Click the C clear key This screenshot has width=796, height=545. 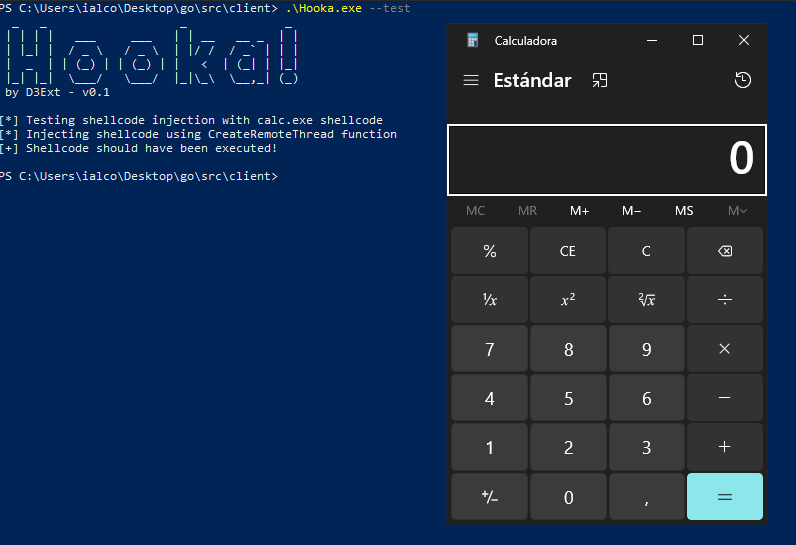[646, 251]
